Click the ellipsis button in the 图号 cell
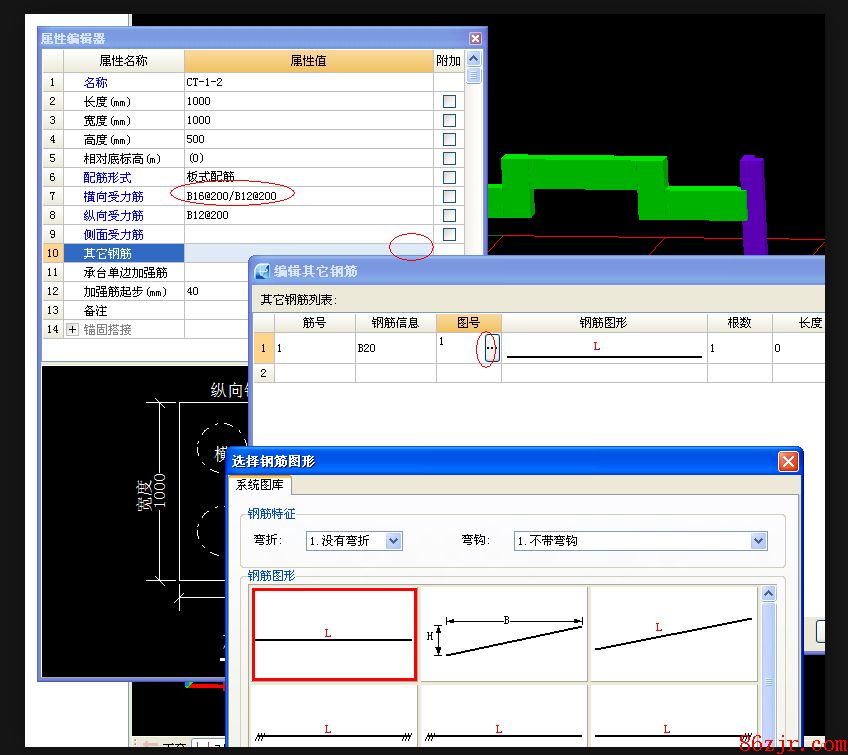848x755 pixels. [490, 348]
